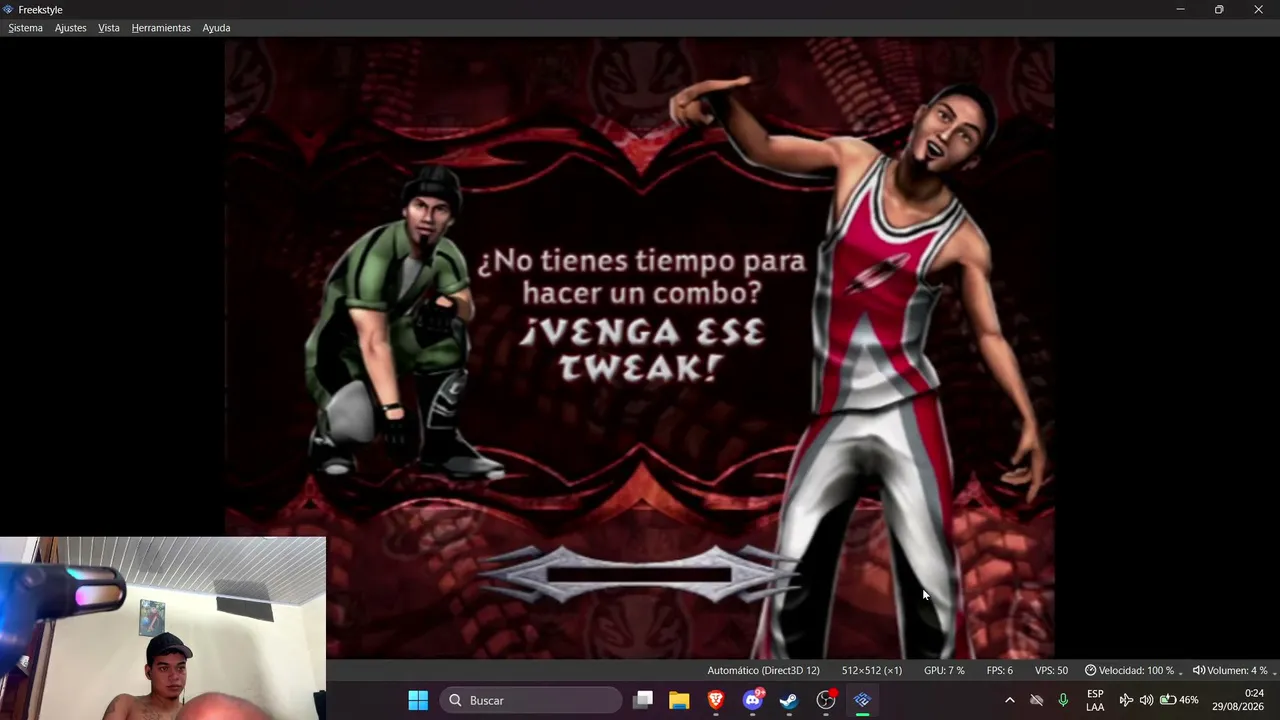Open Steam from the taskbar

pyautogui.click(x=789, y=700)
